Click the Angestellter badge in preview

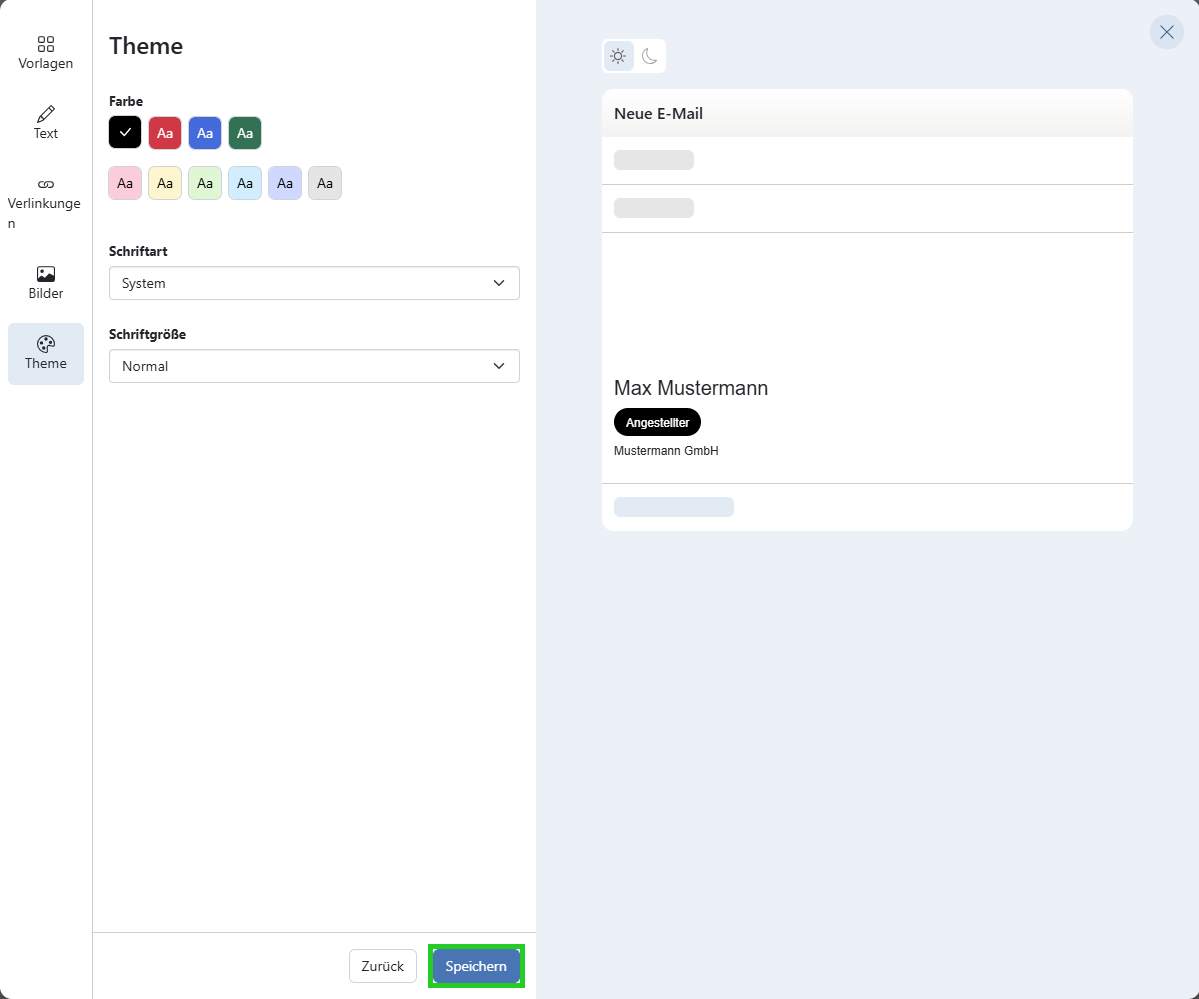point(657,422)
